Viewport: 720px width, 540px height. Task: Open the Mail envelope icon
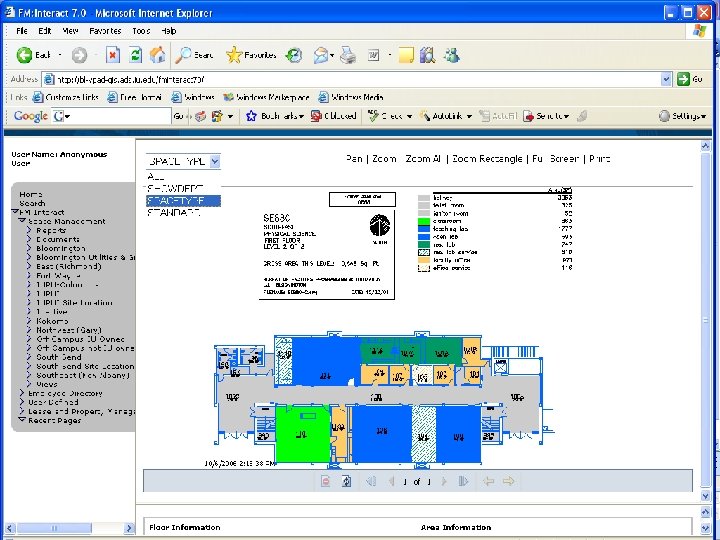pos(321,56)
